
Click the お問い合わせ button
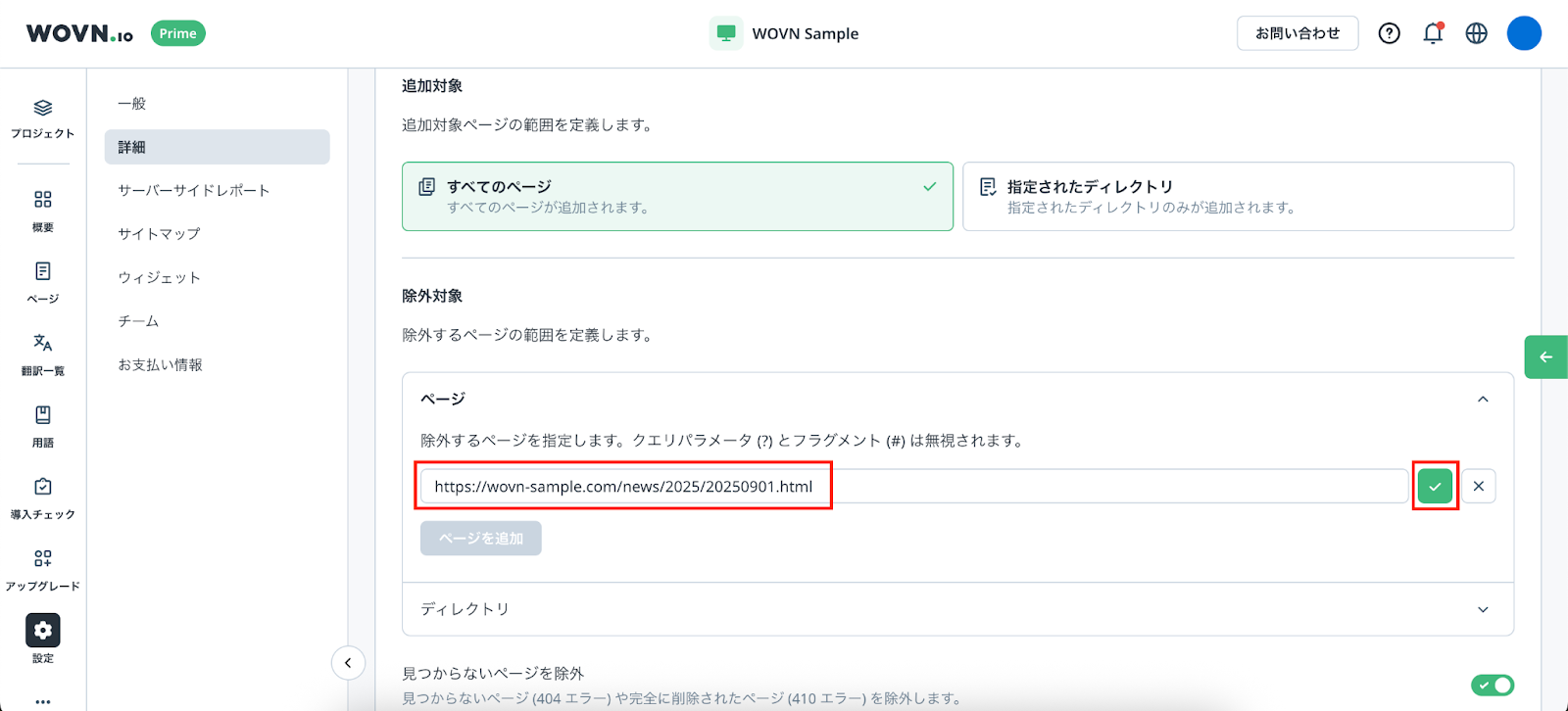coord(1298,33)
